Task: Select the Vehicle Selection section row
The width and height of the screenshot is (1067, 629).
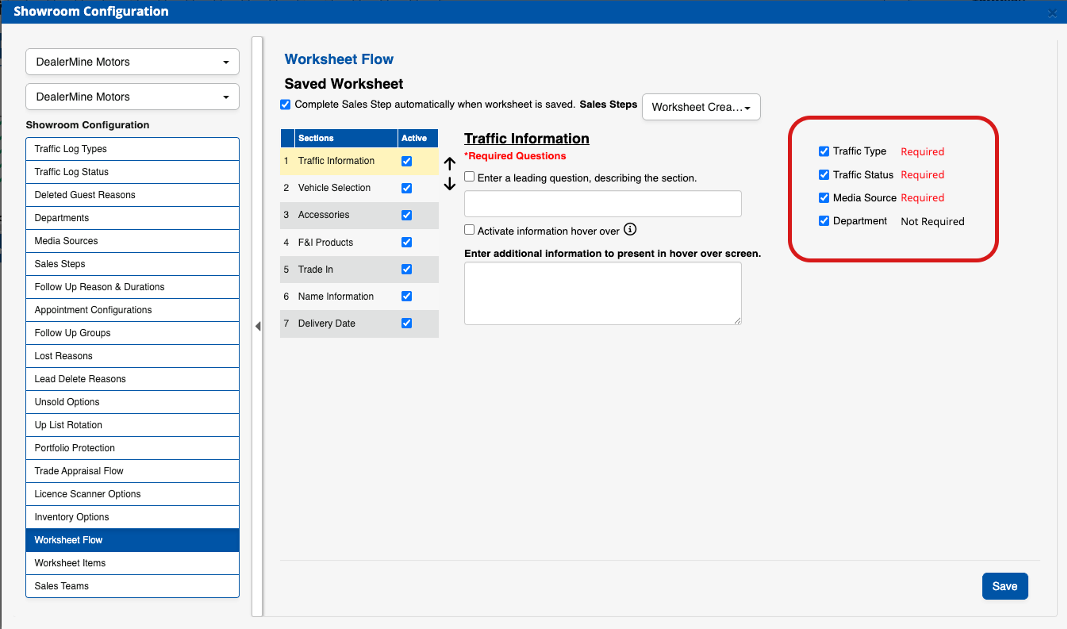Action: click(334, 188)
